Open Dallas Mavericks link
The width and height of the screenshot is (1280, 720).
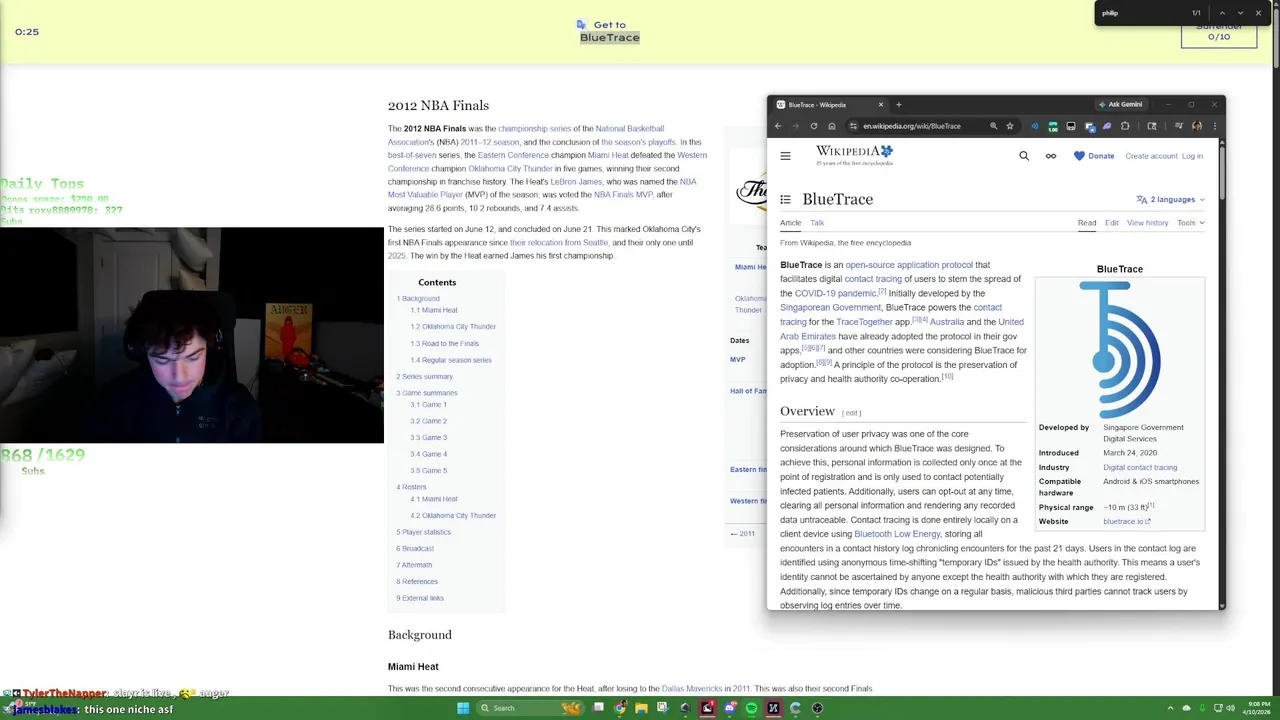point(692,689)
